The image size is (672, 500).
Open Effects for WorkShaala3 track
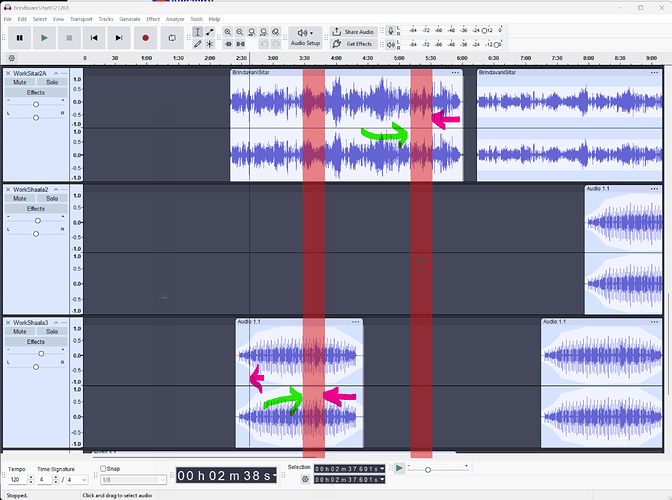36,342
